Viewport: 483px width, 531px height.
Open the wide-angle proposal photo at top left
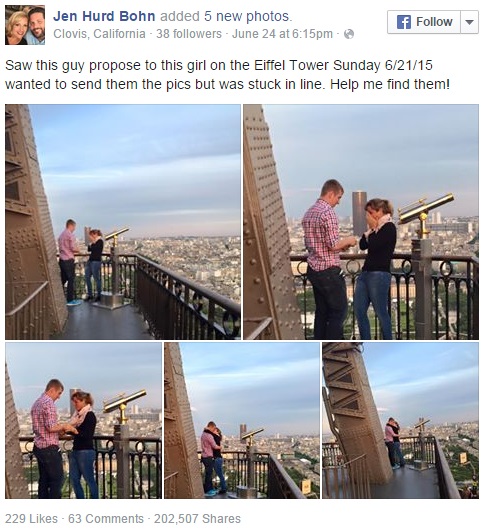click(123, 222)
